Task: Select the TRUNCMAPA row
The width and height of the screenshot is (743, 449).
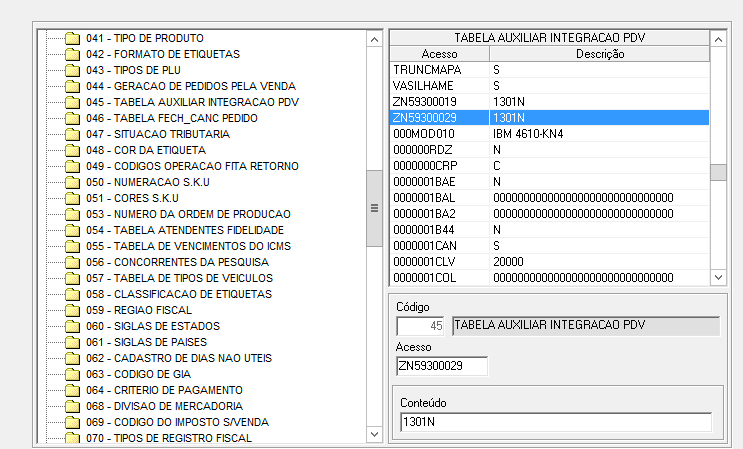Action: (x=550, y=70)
